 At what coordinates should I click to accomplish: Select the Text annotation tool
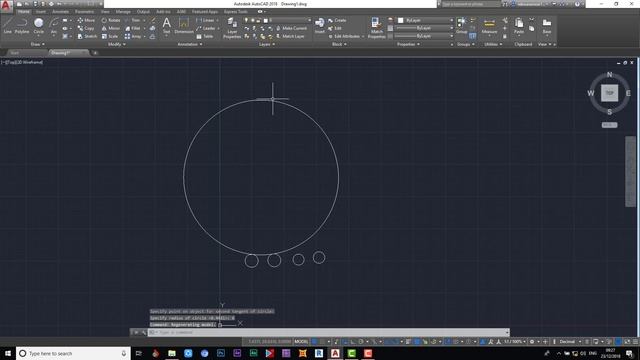point(167,25)
